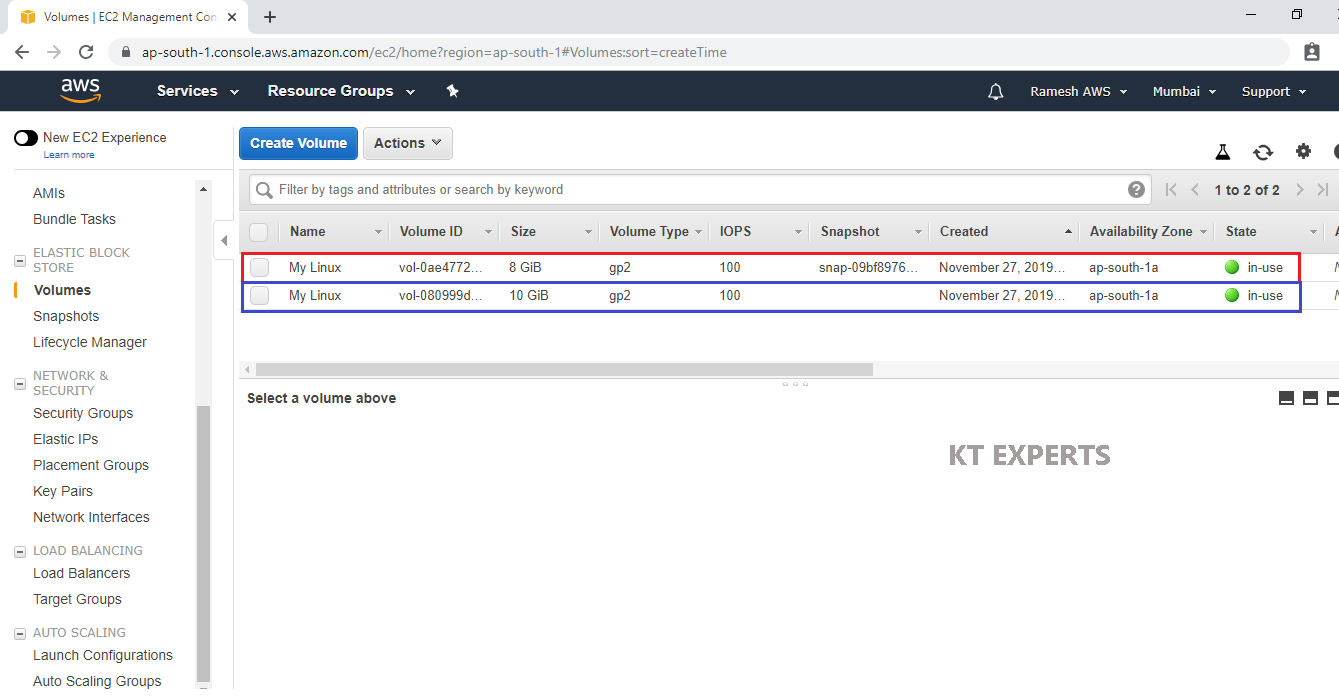Click the experiments flask icon
This screenshot has height=696, width=1339.
tap(1222, 152)
